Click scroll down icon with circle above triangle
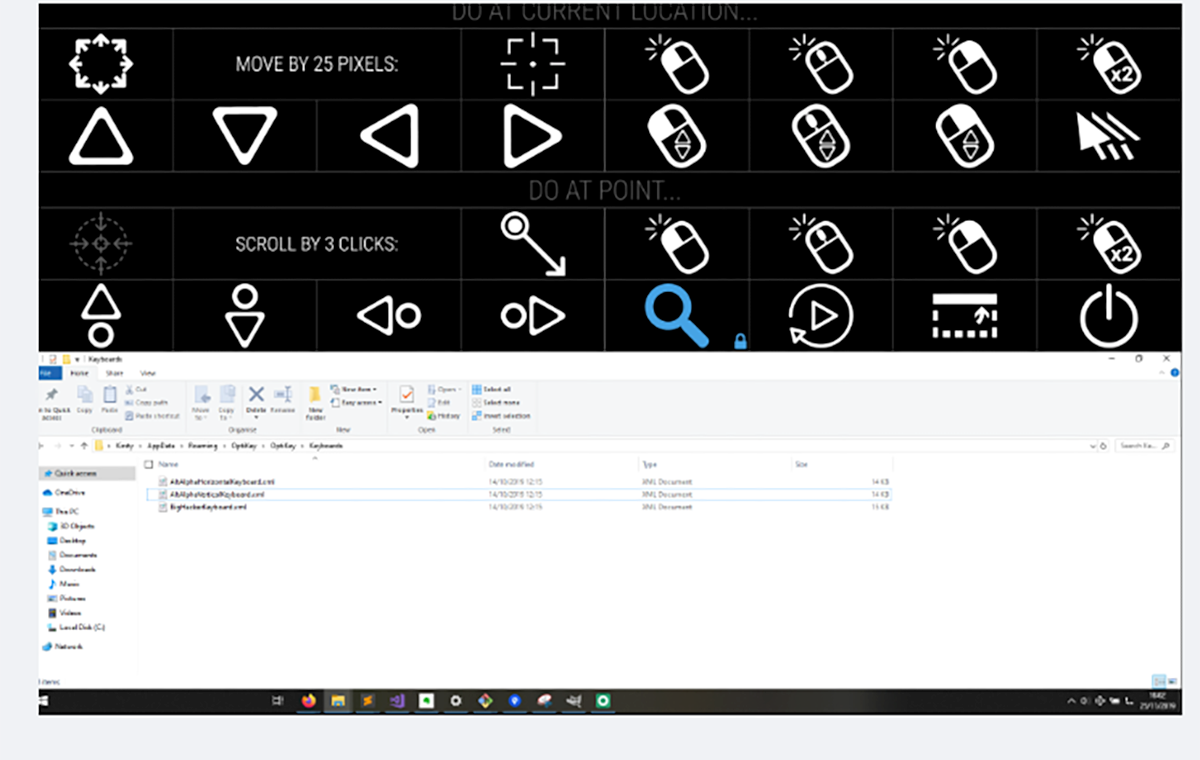This screenshot has width=1200, height=760. (245, 315)
